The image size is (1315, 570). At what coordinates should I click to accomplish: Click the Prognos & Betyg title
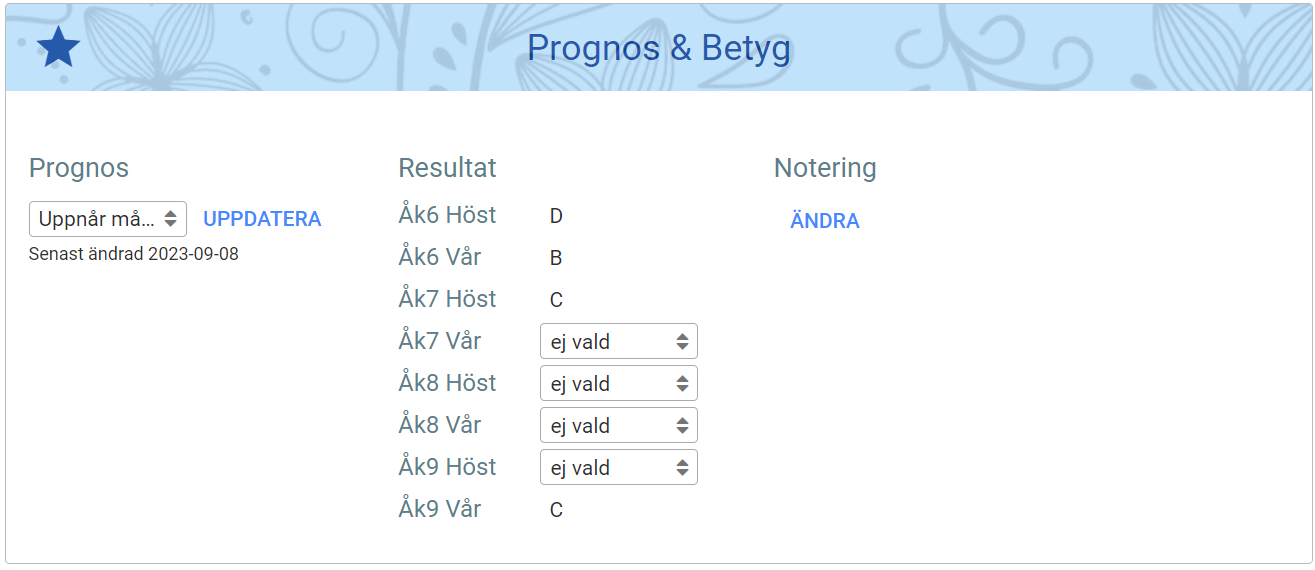pyautogui.click(x=658, y=48)
